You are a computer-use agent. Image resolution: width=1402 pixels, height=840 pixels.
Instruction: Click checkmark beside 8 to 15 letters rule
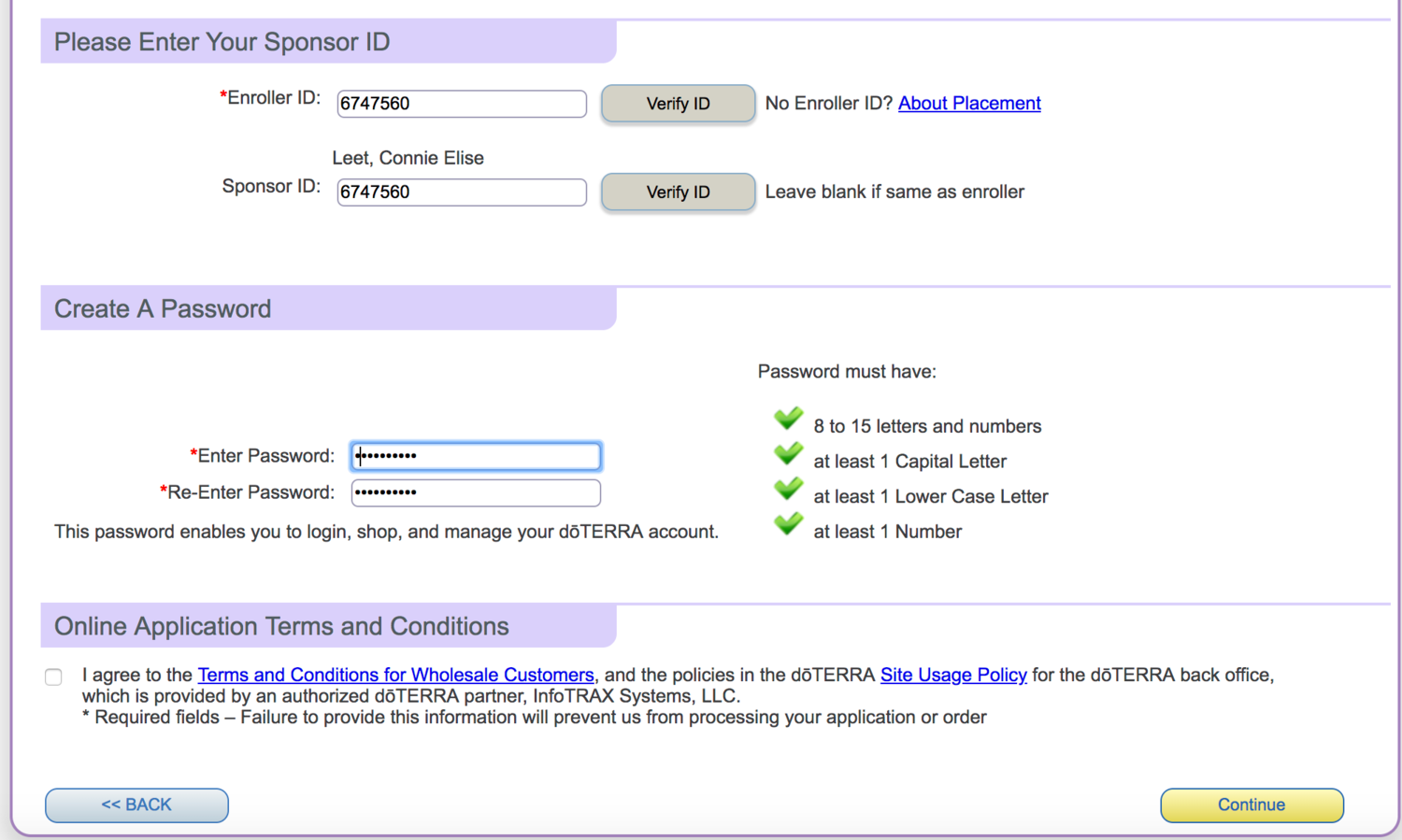pos(788,419)
